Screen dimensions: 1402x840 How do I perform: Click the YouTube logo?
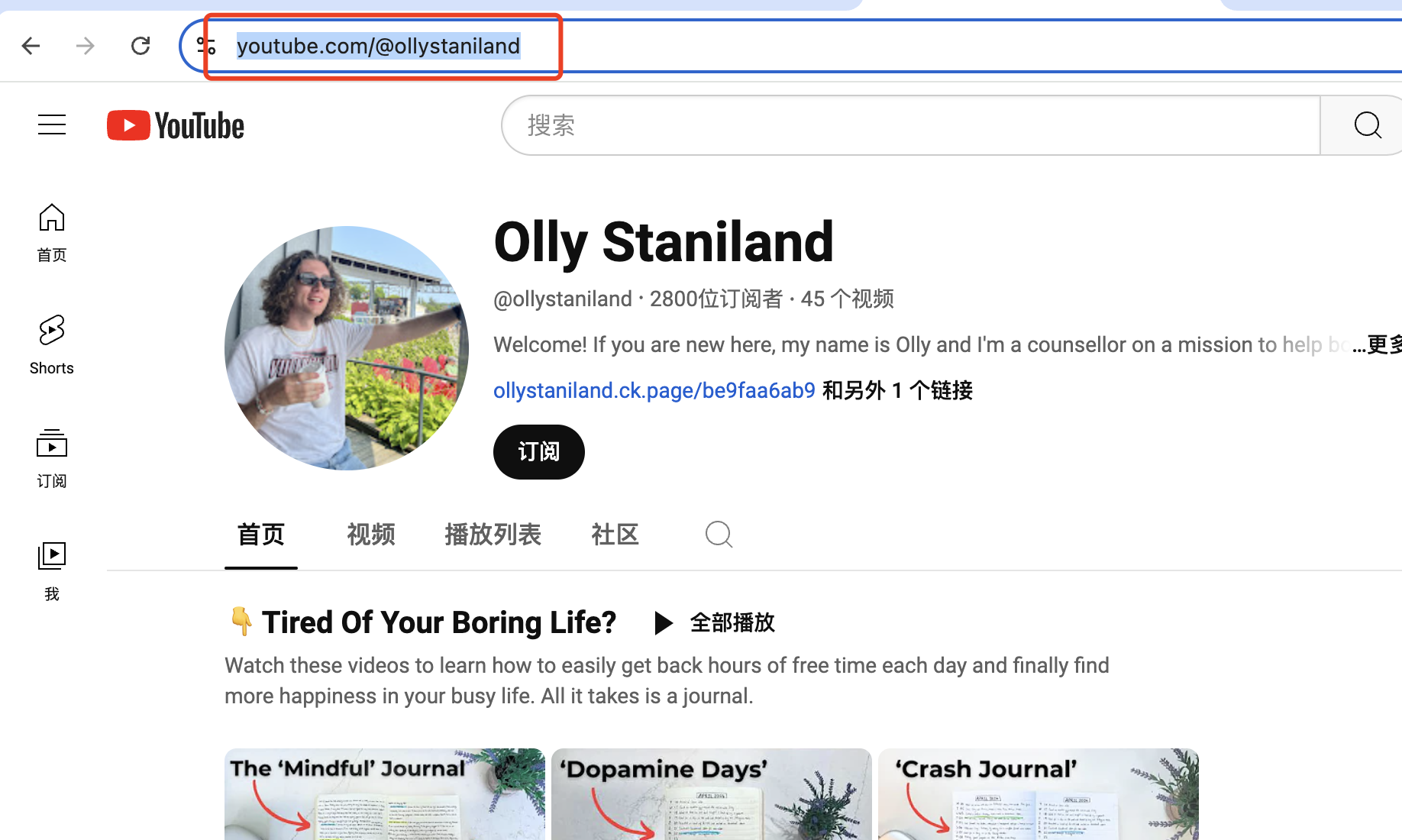point(176,125)
